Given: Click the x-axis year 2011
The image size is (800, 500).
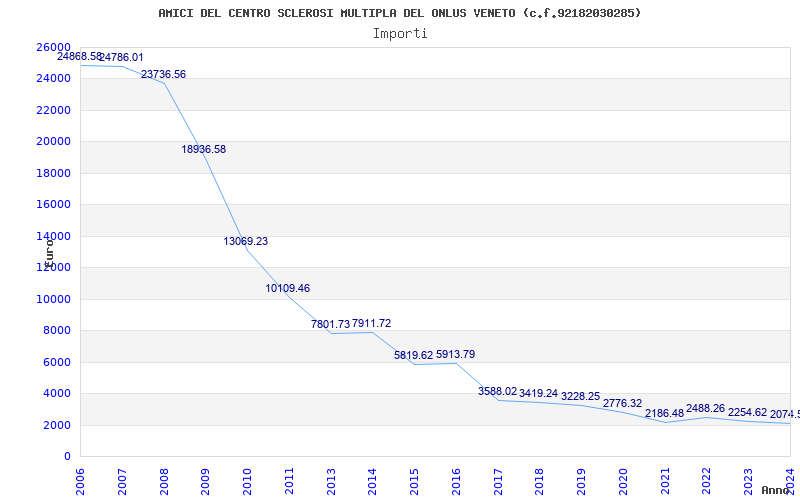Looking at the screenshot, I should click(289, 482).
